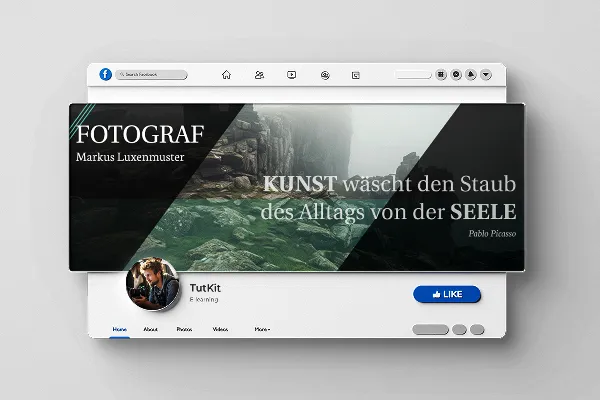
Task: Click the Pablo Picasso attribution text
Action: coord(492,233)
